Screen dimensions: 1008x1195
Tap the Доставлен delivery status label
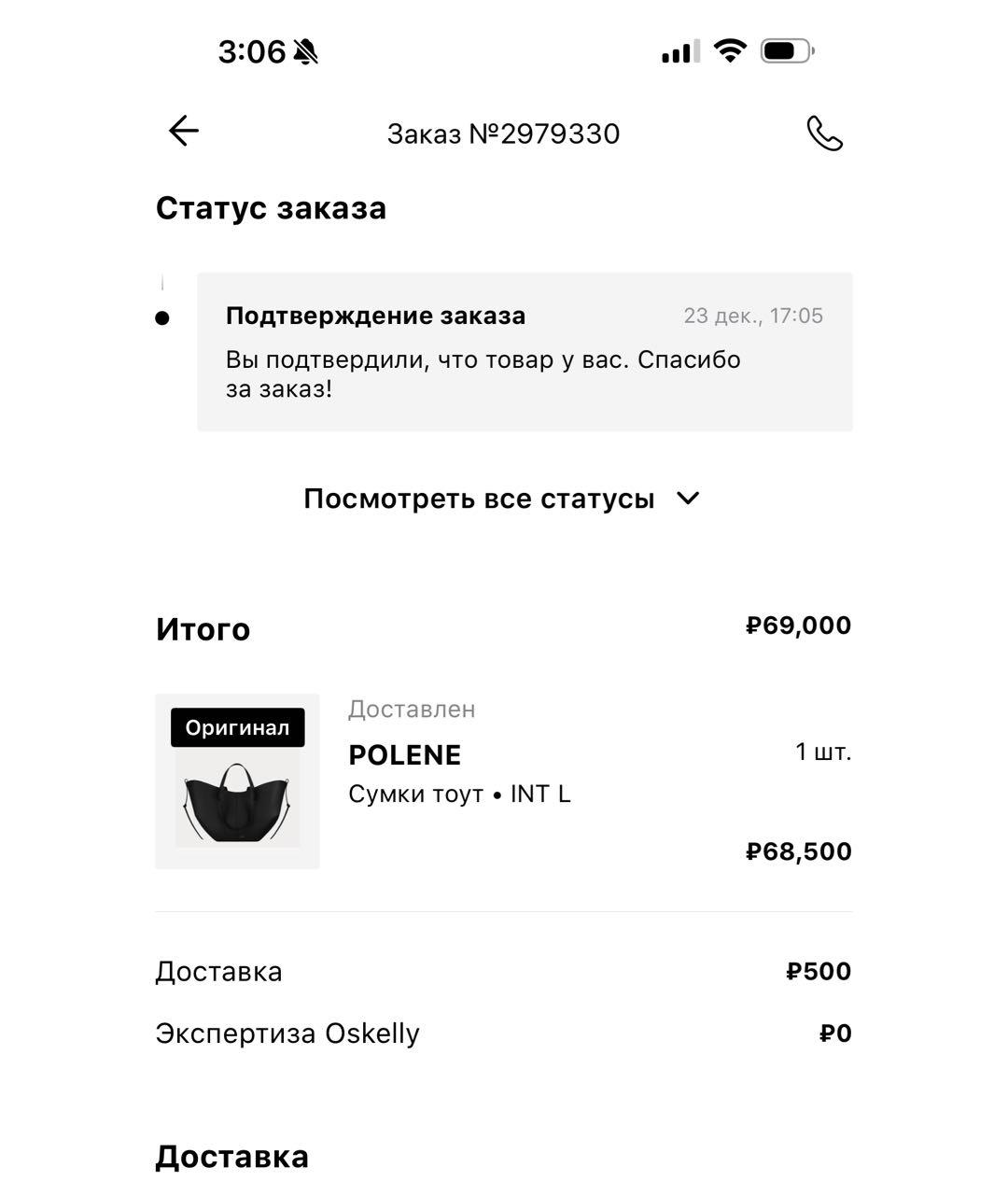pos(413,710)
